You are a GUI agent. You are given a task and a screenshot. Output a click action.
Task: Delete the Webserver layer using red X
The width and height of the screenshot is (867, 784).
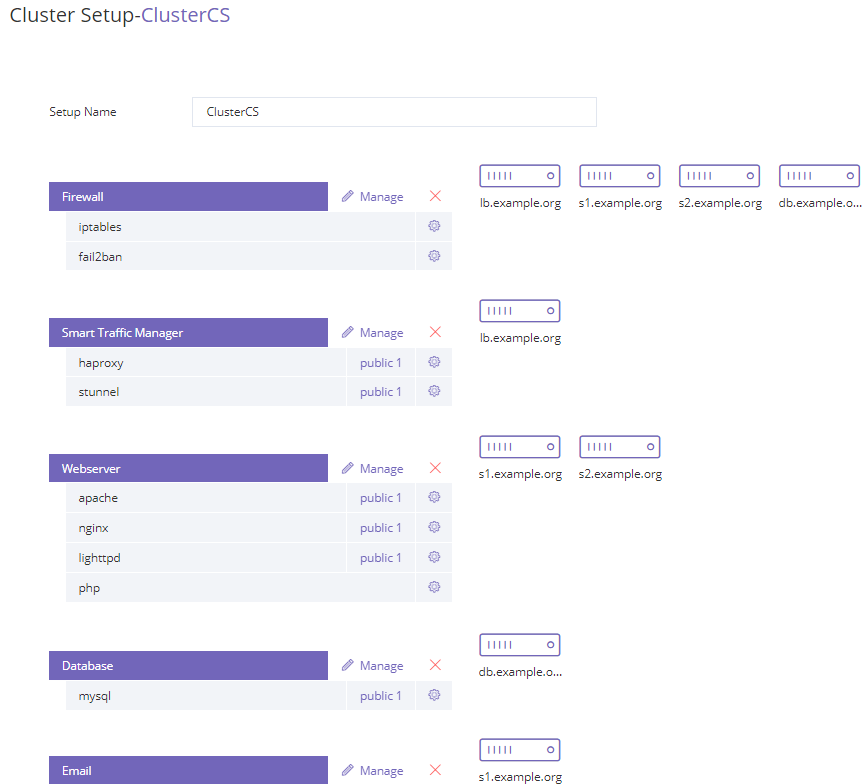[x=435, y=468]
